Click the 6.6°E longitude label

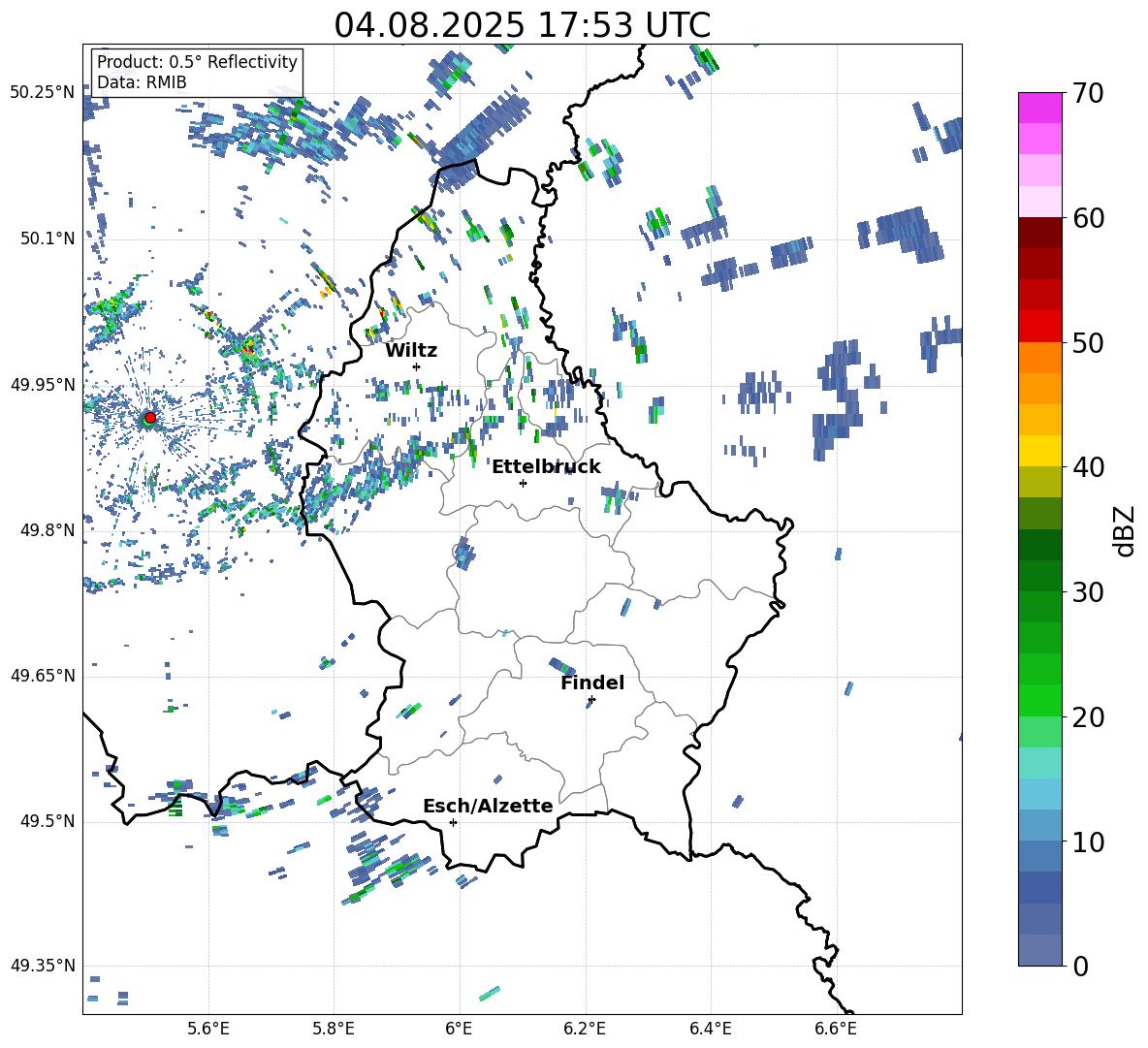836,1029
